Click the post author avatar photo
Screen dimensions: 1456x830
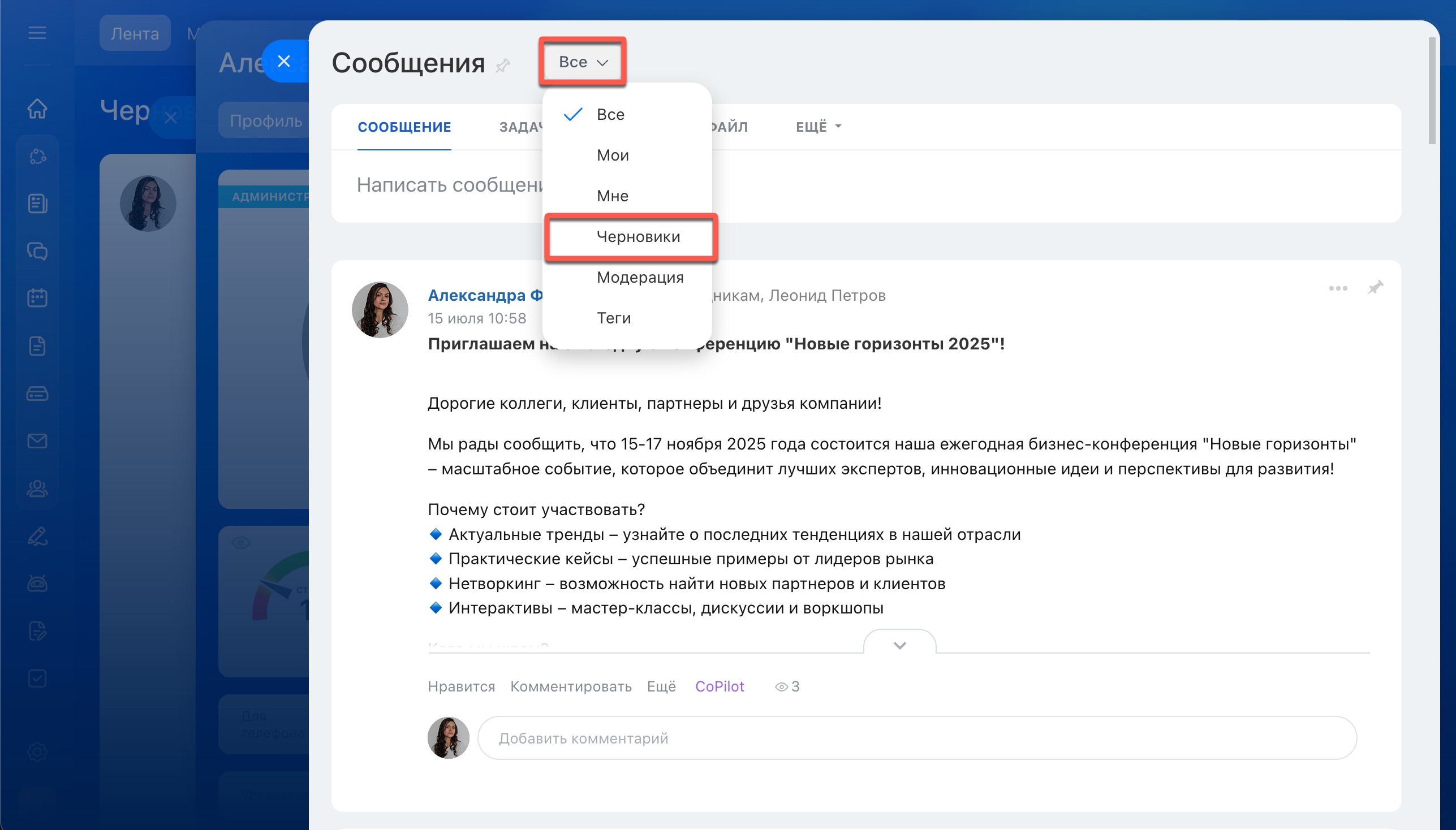(x=380, y=309)
